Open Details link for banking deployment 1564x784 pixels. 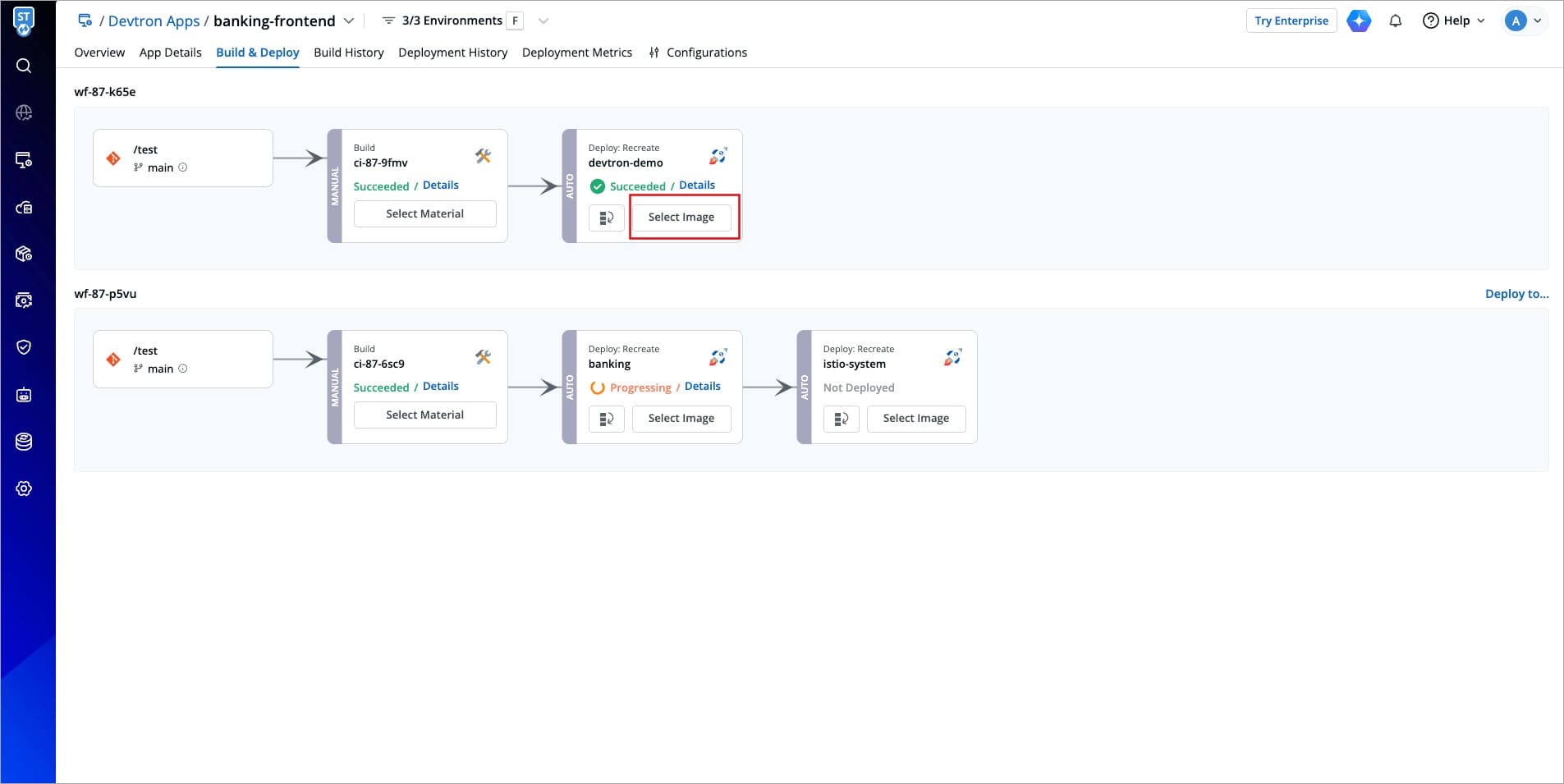pos(702,387)
